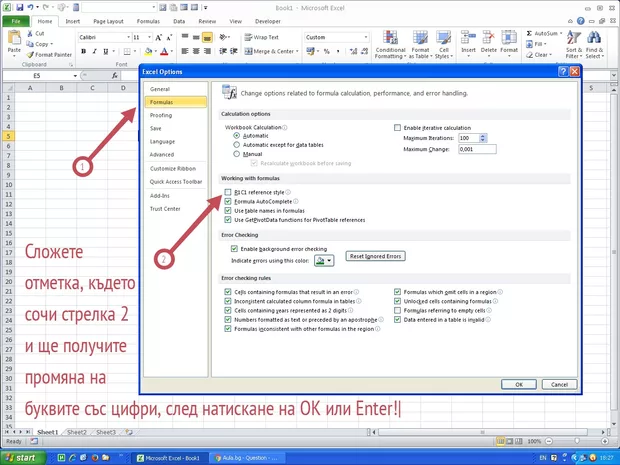Image resolution: width=620 pixels, height=465 pixels.
Task: Click the Align Text Left icon
Action: (x=185, y=51)
